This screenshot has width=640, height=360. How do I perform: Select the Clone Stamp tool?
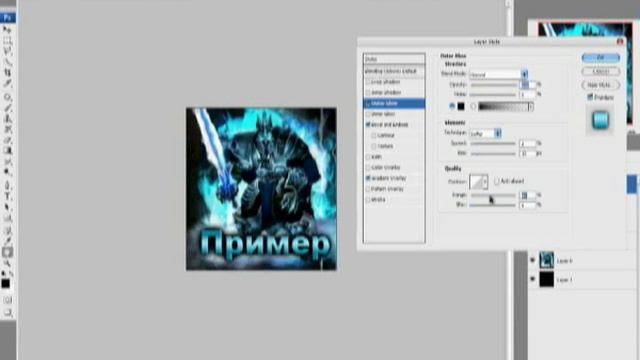click(x=7, y=119)
